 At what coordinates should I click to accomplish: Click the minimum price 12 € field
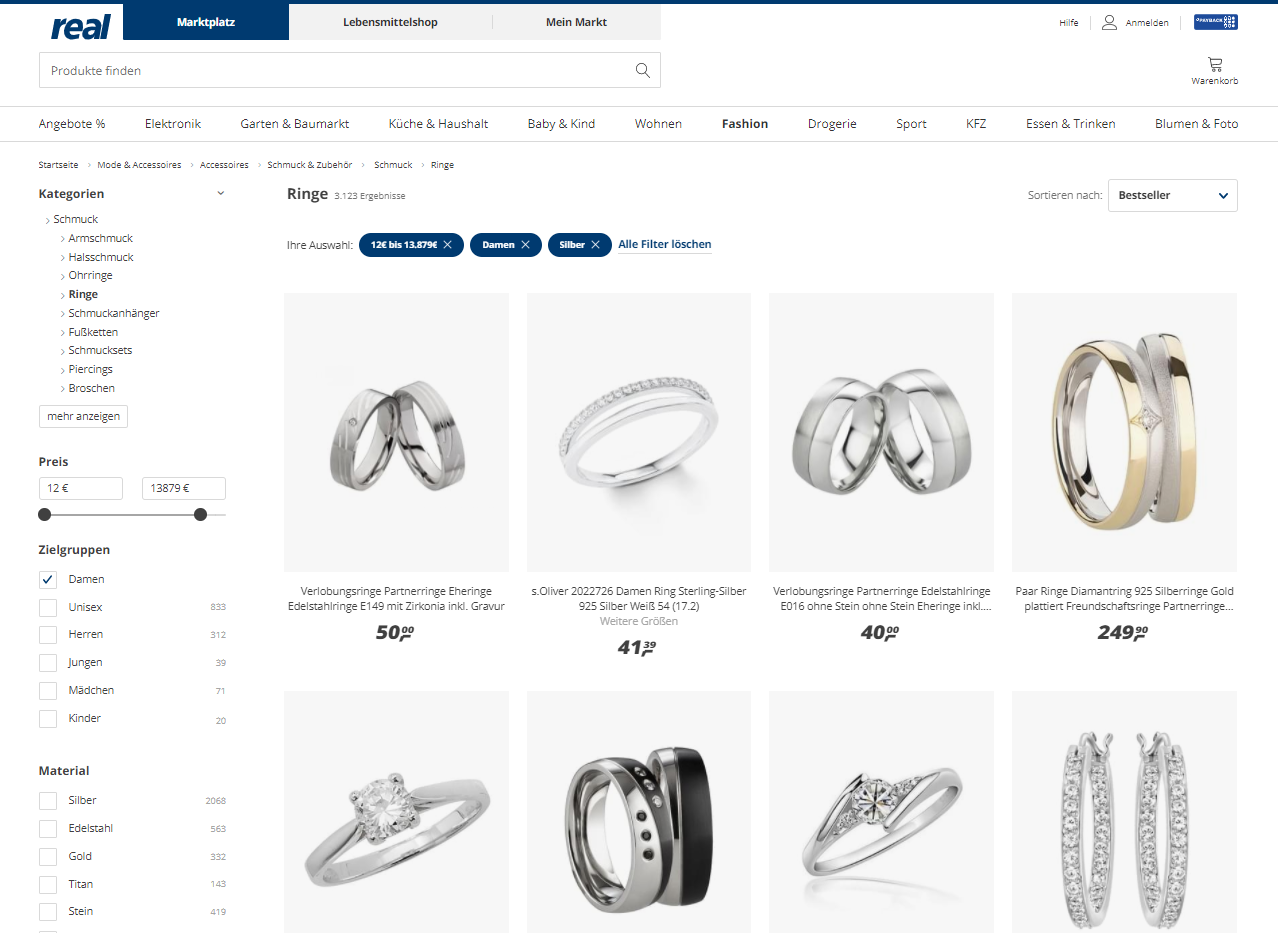coord(81,489)
